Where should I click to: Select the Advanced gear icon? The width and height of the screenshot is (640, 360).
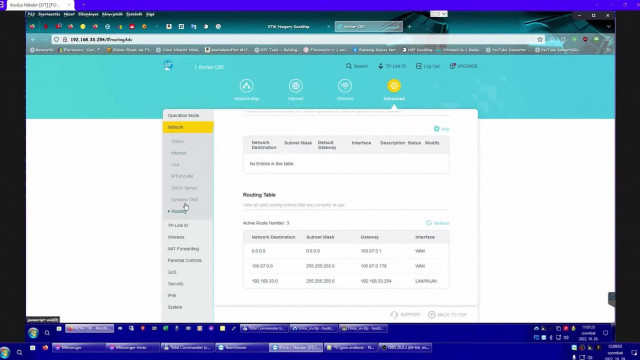click(x=394, y=86)
